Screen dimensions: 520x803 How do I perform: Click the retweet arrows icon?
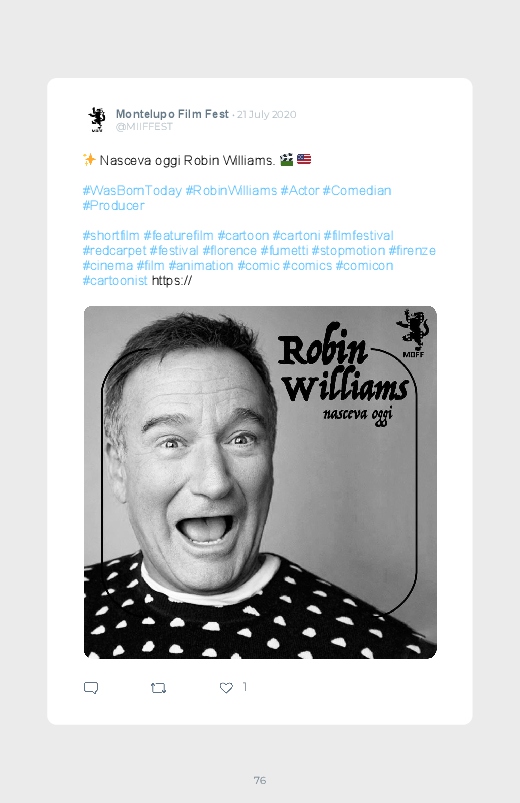158,688
